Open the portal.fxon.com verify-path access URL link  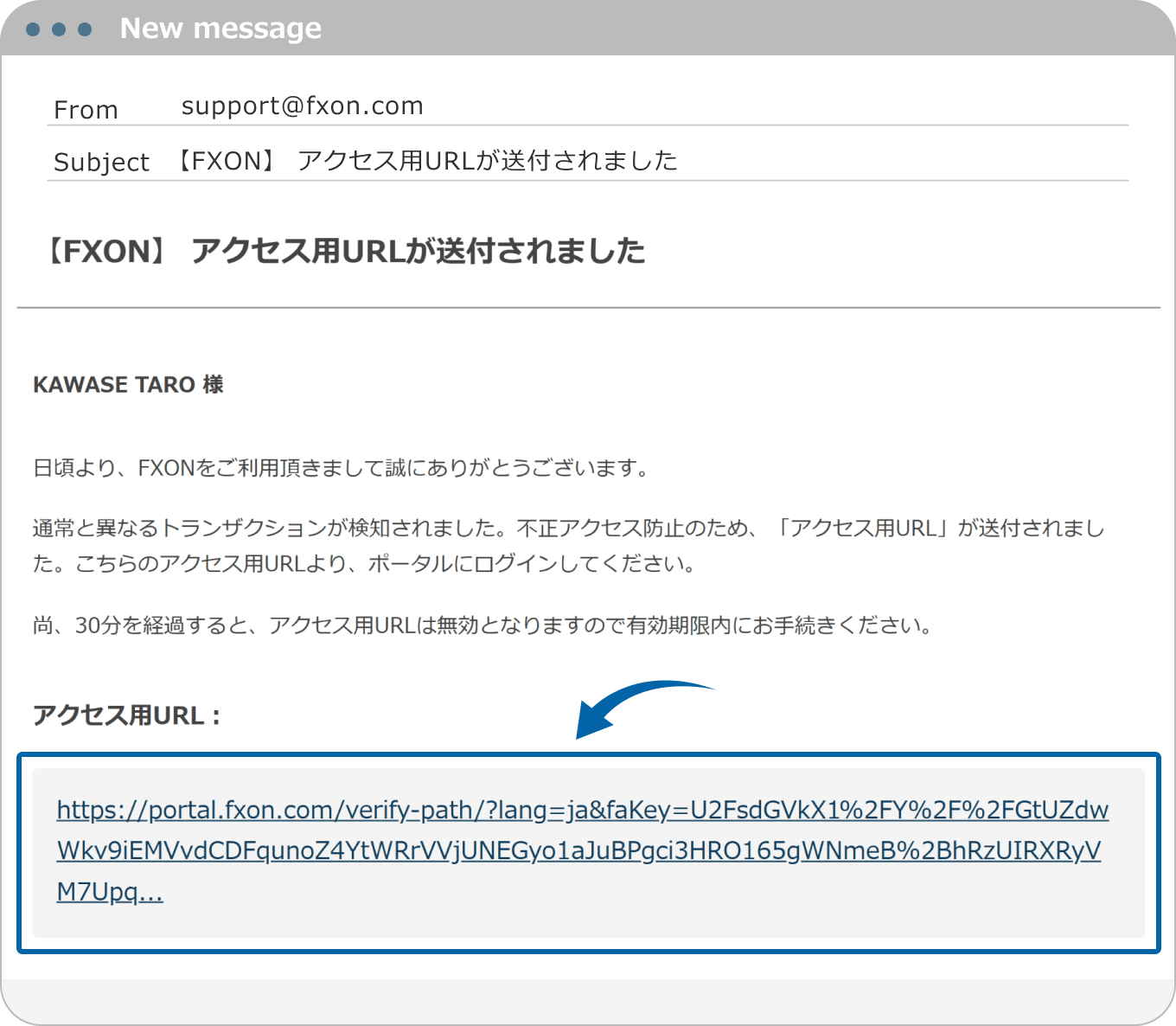(x=583, y=850)
